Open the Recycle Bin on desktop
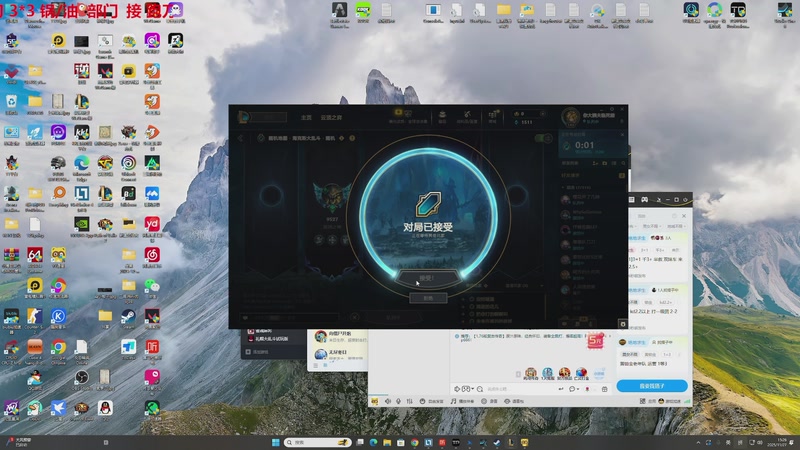800x450 pixels. pos(11,104)
